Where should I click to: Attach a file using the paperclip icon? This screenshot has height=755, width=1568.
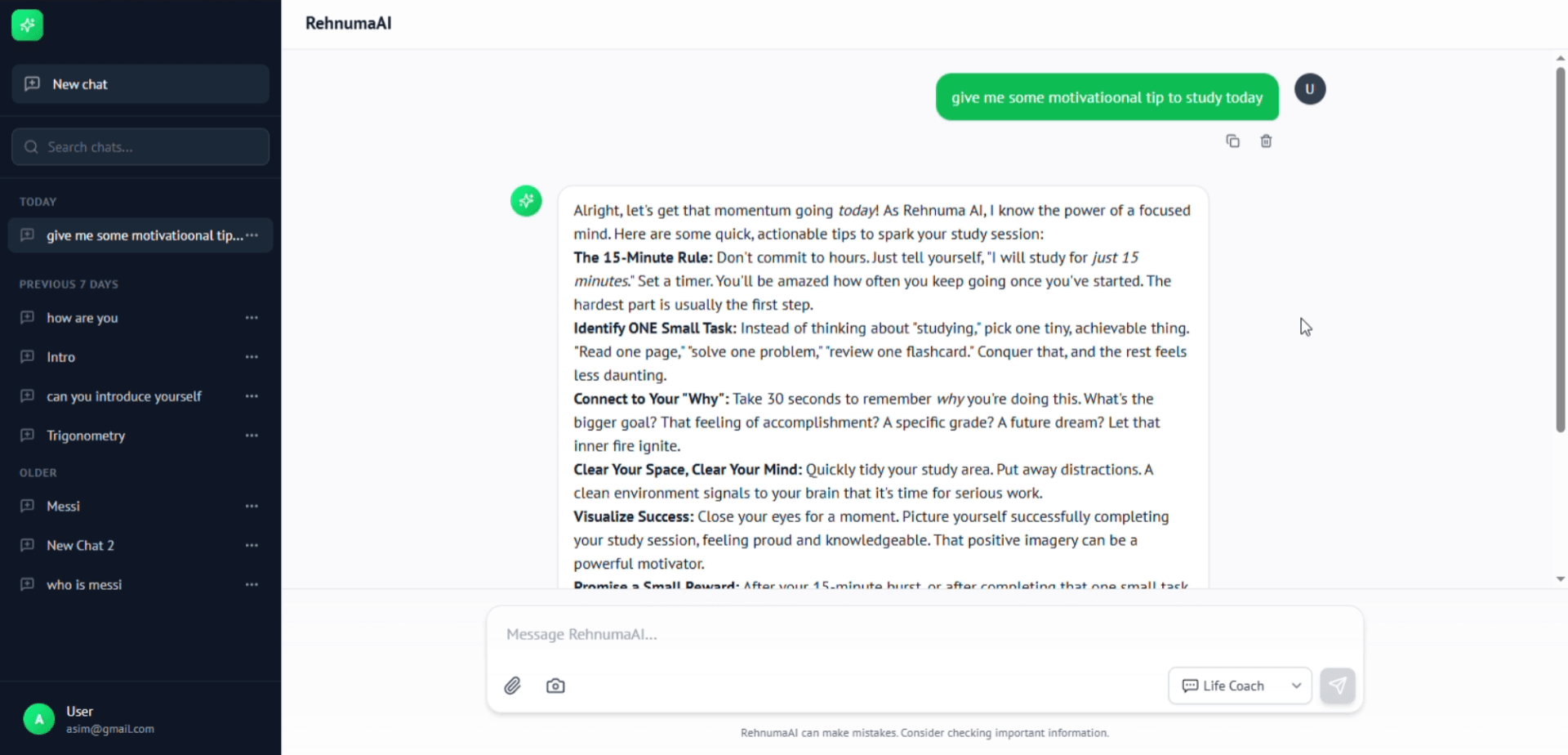pos(513,686)
